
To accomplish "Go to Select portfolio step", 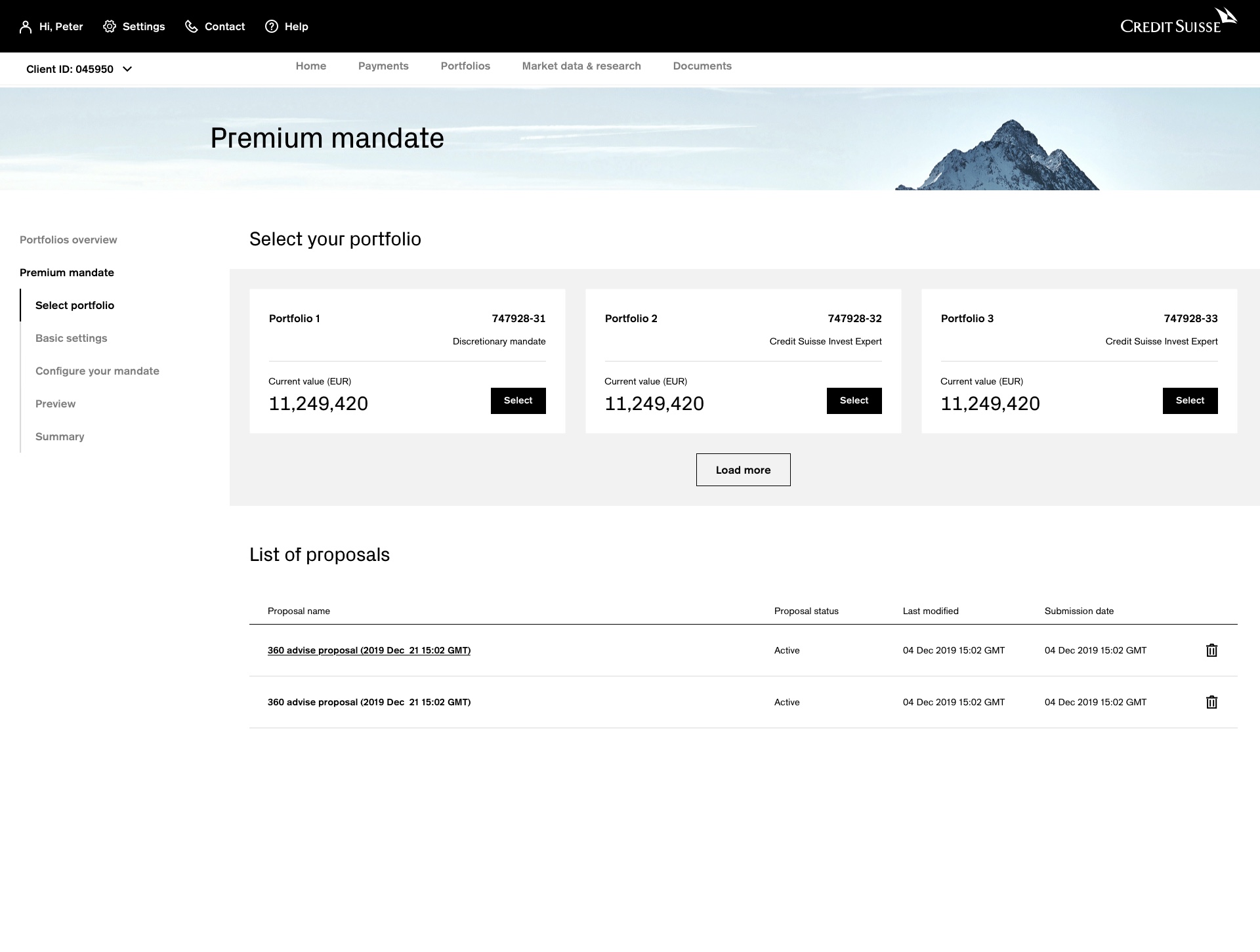I will (75, 306).
